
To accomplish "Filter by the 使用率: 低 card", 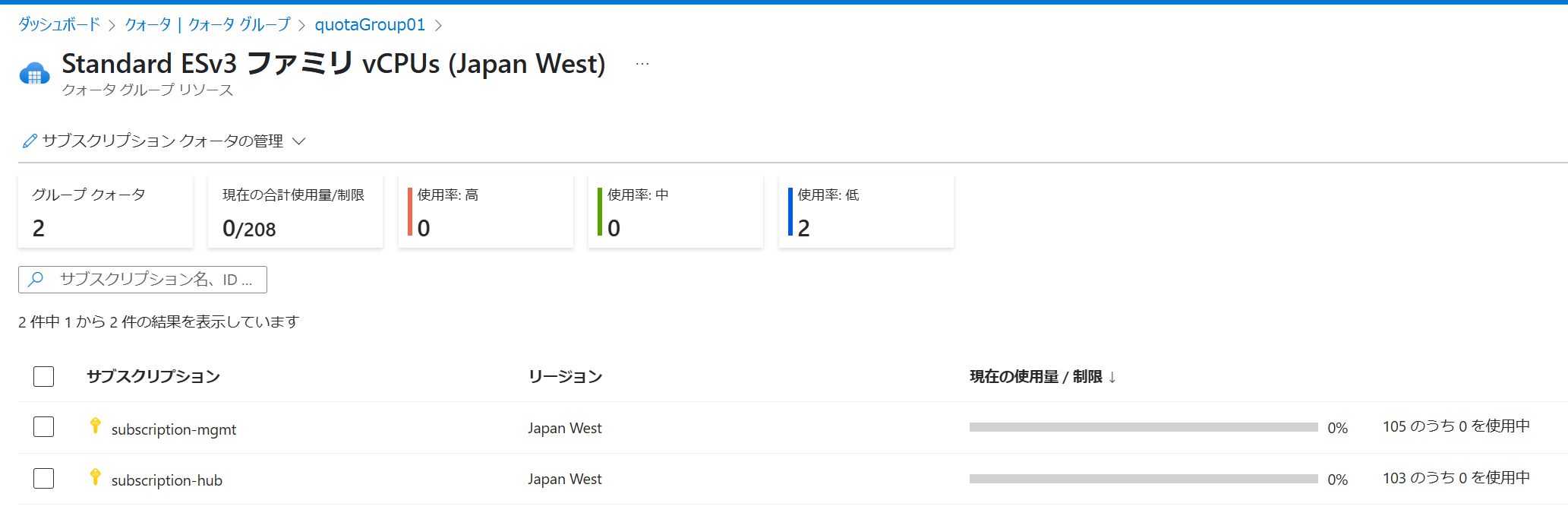I will pyautogui.click(x=866, y=211).
